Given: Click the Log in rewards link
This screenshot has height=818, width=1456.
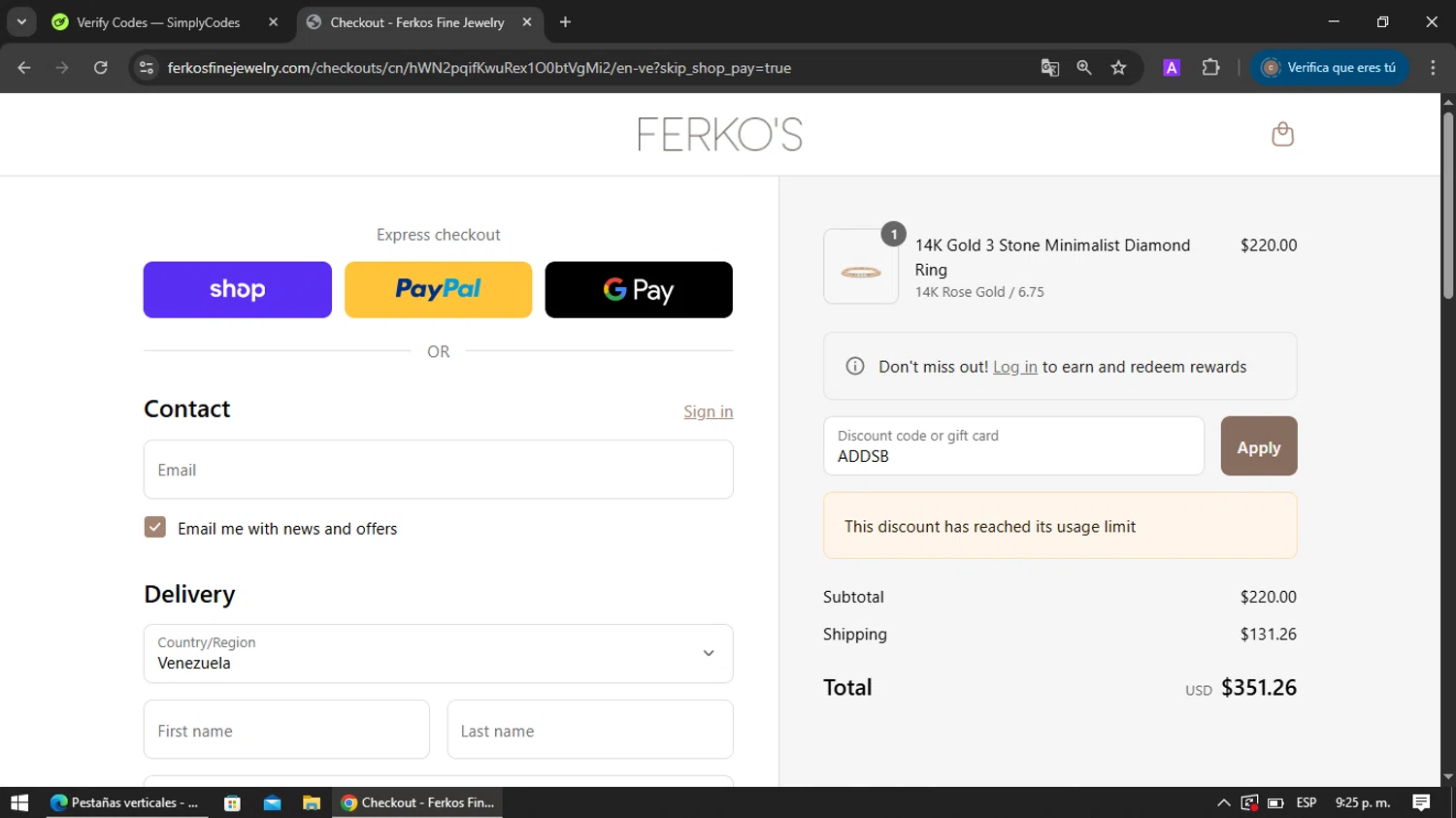Looking at the screenshot, I should pos(1015,367).
